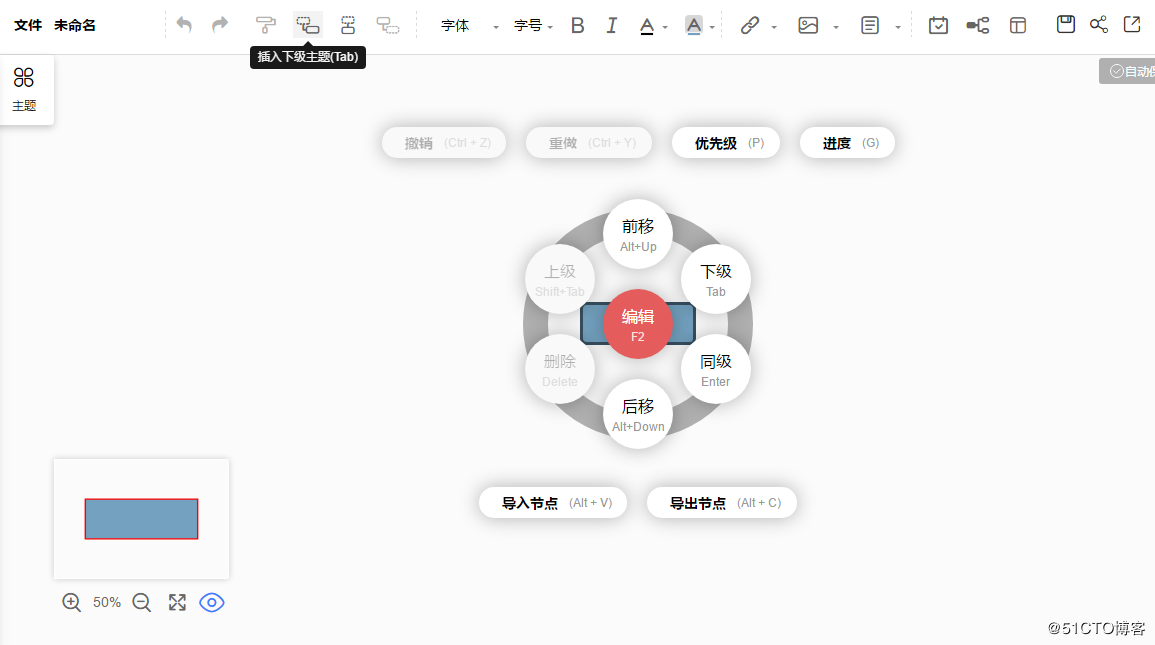1155x645 pixels.
Task: Select 上级 Shift+Tab in radial menu
Action: [560, 279]
